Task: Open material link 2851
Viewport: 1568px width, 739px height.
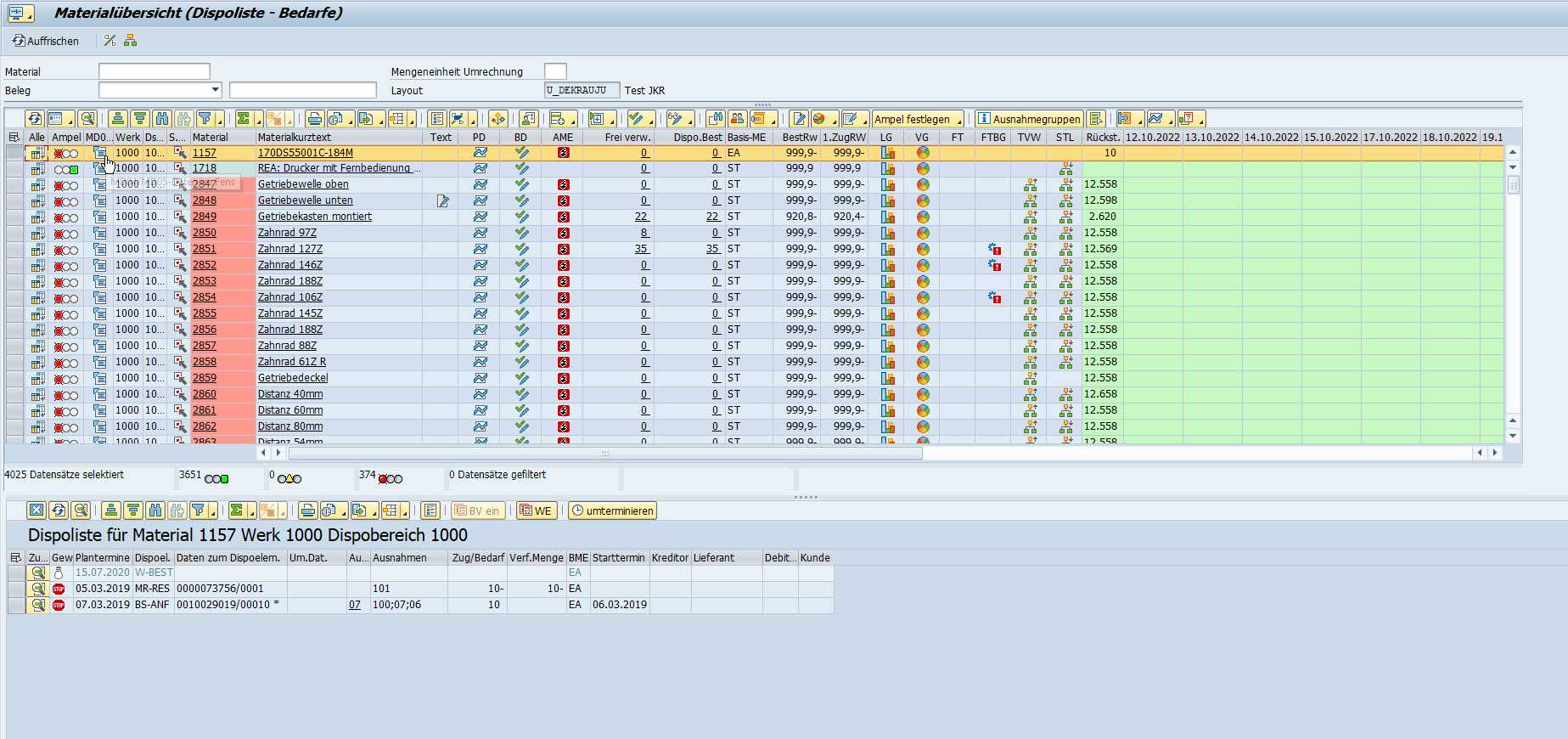Action: [204, 249]
